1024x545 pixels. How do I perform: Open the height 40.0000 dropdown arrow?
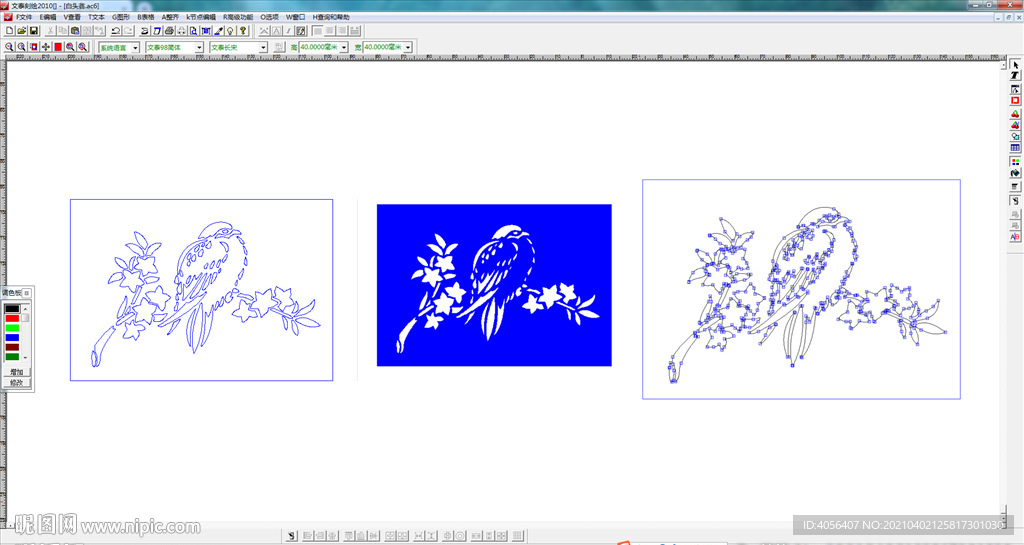point(344,48)
